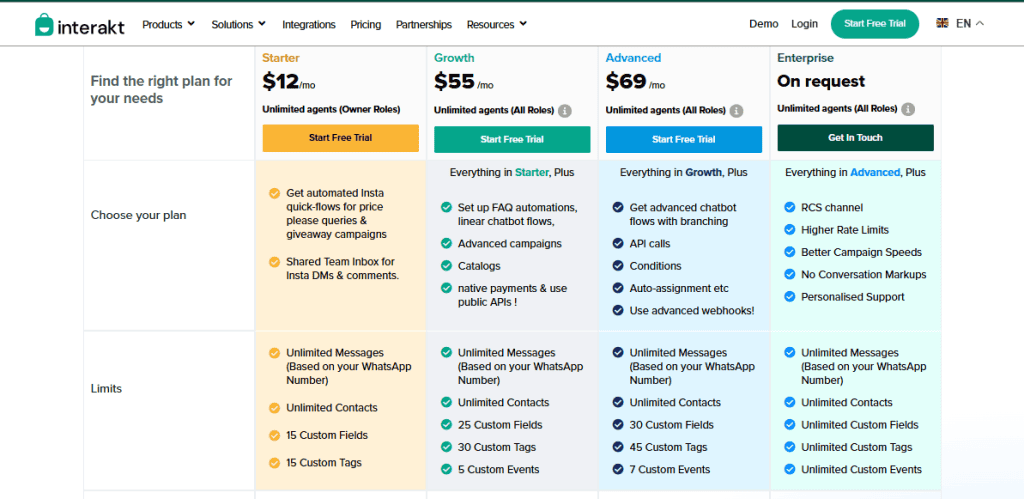The image size is (1024, 499).
Task: Open the Pricing menu item
Action: [365, 24]
